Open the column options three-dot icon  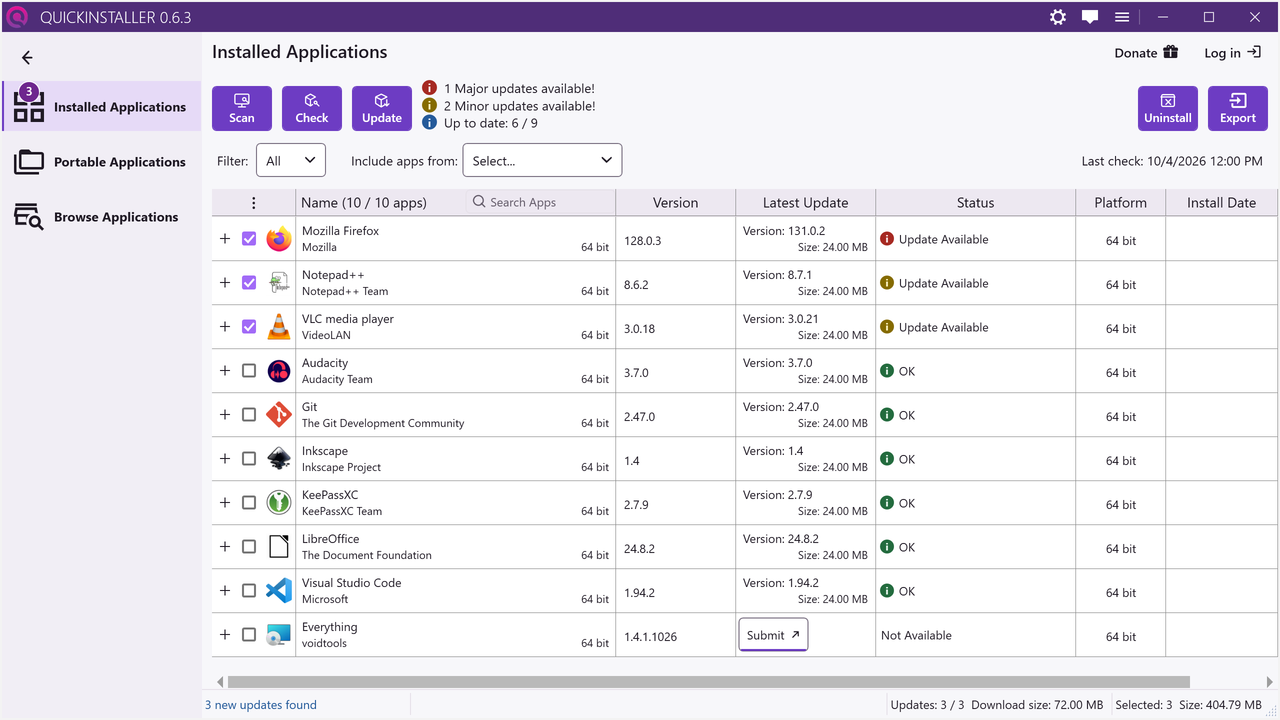[x=254, y=203]
